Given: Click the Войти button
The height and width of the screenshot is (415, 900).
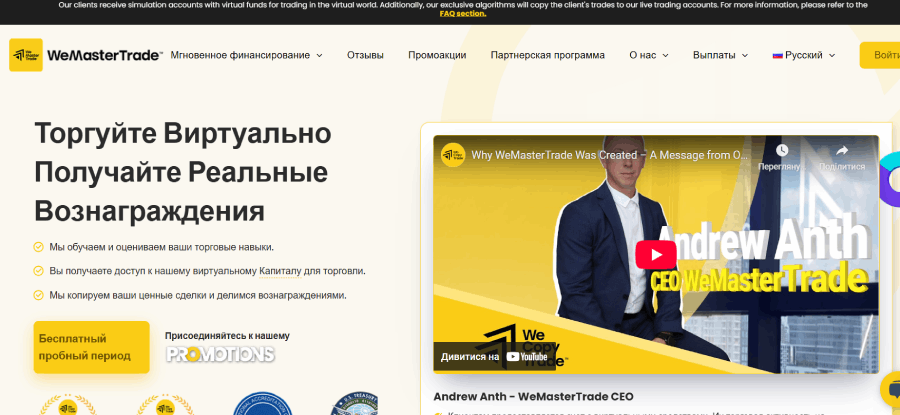Looking at the screenshot, I should pos(880,55).
